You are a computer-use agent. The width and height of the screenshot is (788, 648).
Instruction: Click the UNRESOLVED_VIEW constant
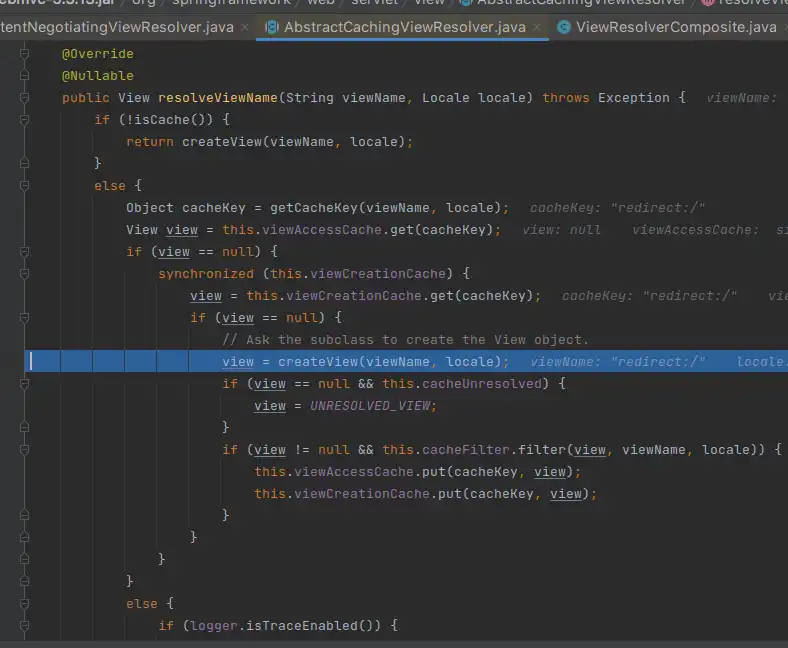coord(370,406)
